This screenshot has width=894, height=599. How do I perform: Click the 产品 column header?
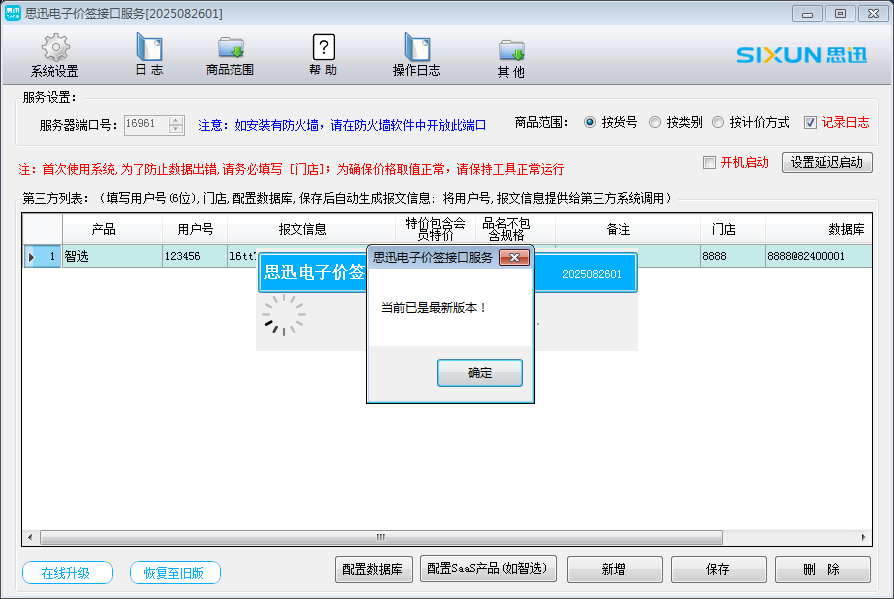[112, 229]
